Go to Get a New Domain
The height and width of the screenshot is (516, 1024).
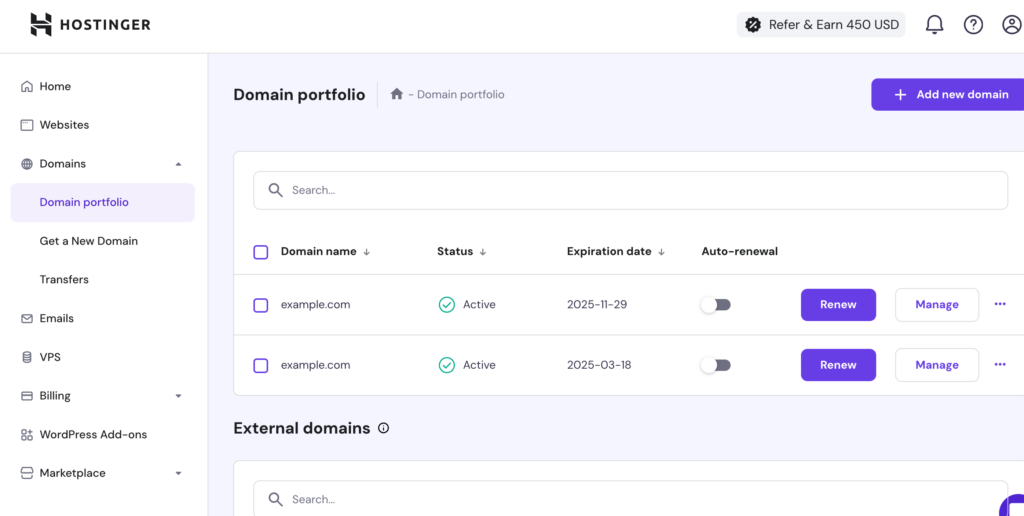coord(89,241)
